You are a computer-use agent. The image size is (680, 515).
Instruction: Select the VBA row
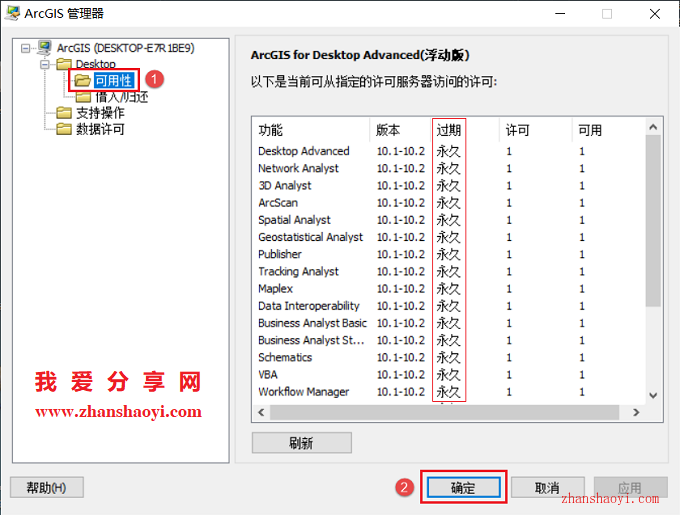[449, 375]
